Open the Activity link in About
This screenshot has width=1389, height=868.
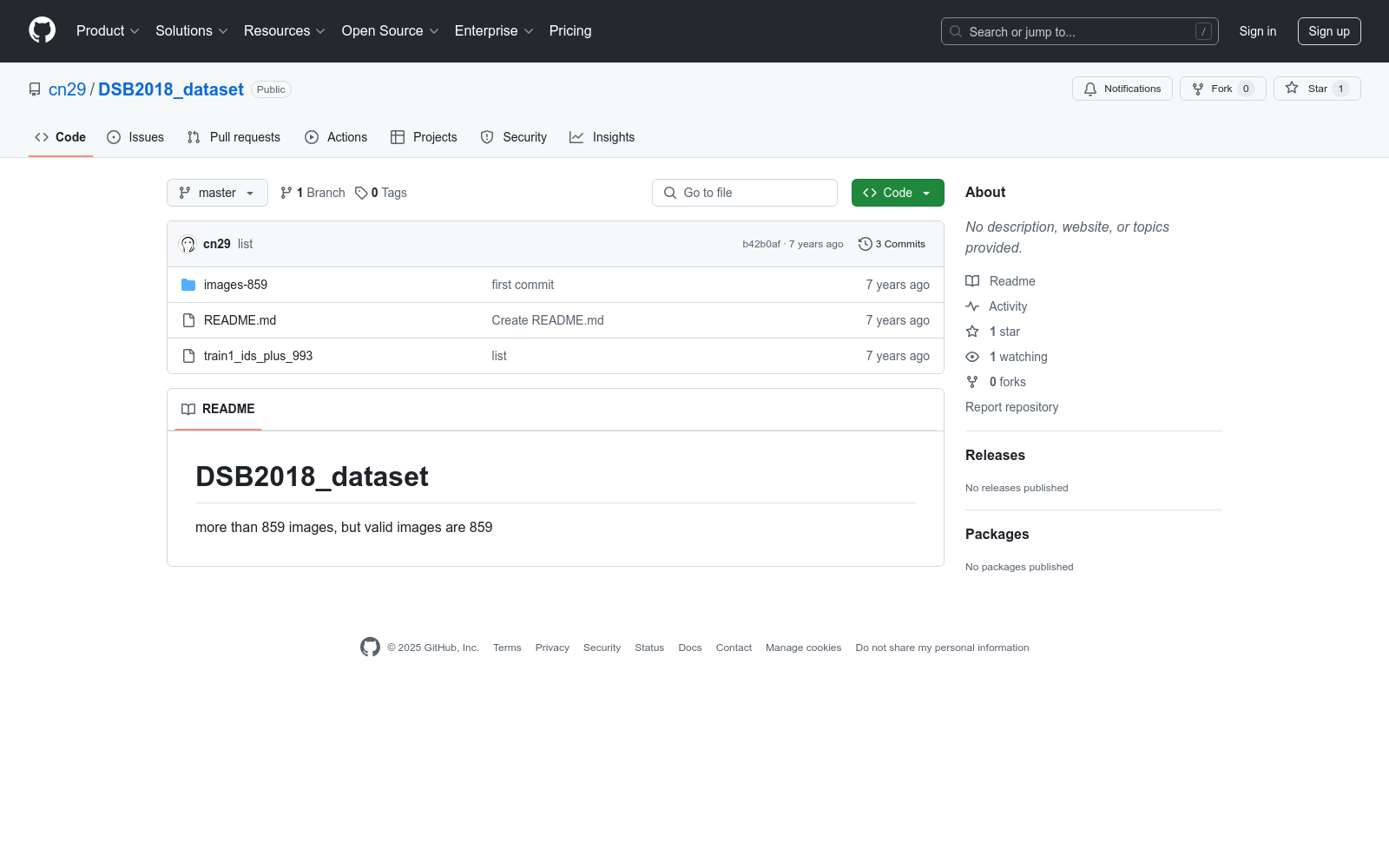(1007, 306)
